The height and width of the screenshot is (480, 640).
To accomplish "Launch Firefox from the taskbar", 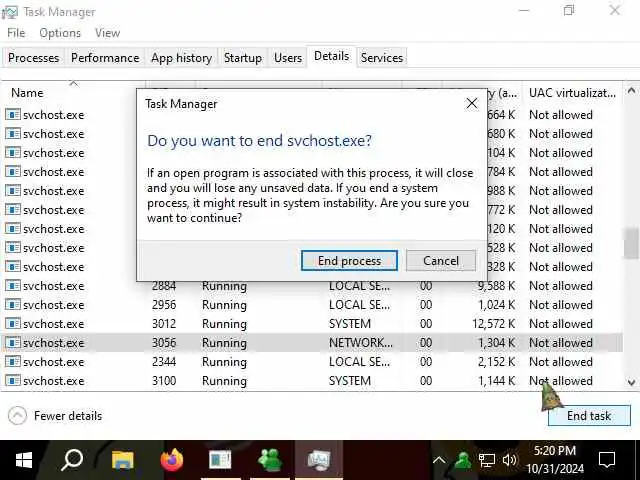I will pos(171,460).
